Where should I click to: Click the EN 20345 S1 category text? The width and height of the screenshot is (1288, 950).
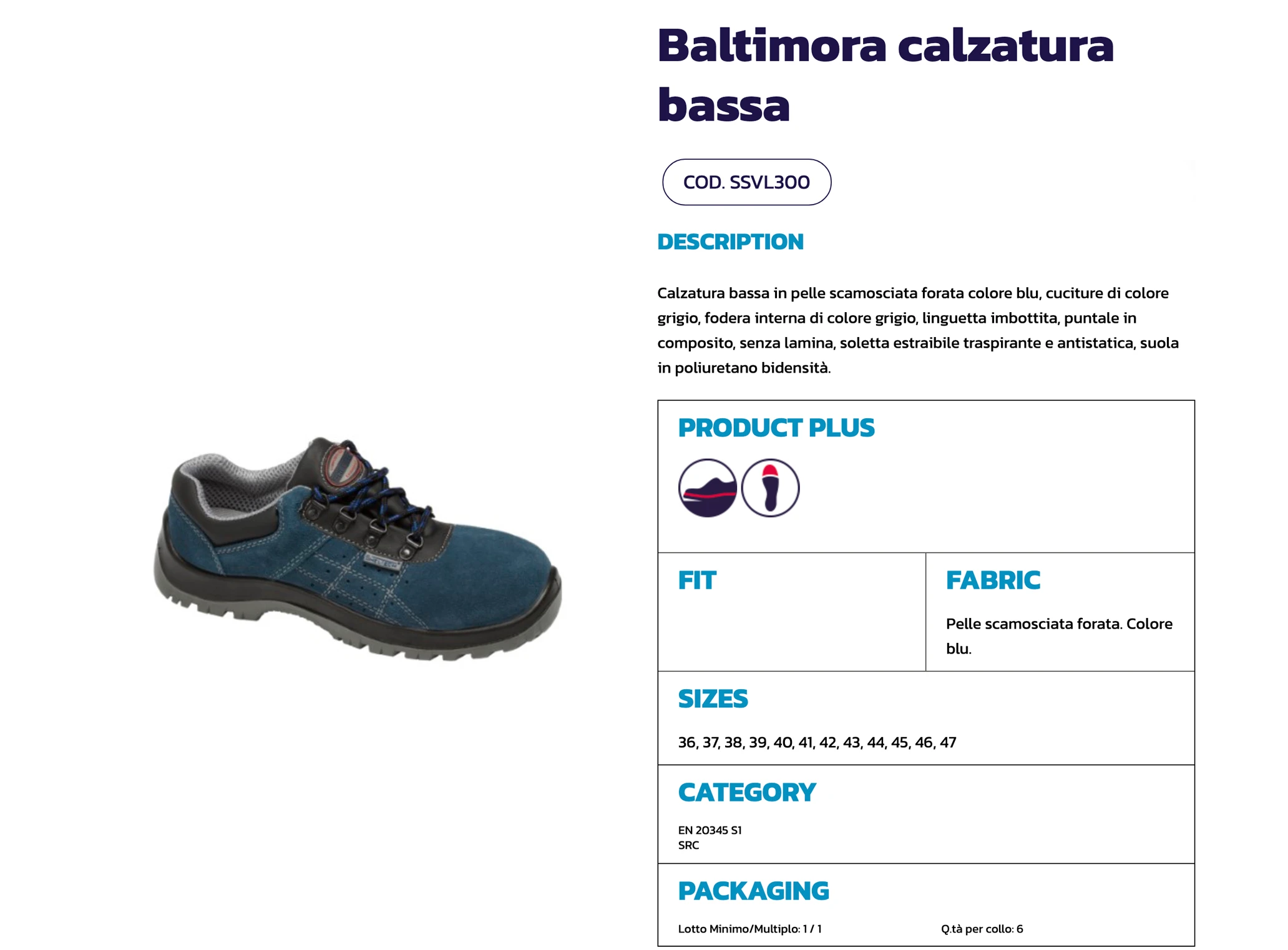click(710, 830)
